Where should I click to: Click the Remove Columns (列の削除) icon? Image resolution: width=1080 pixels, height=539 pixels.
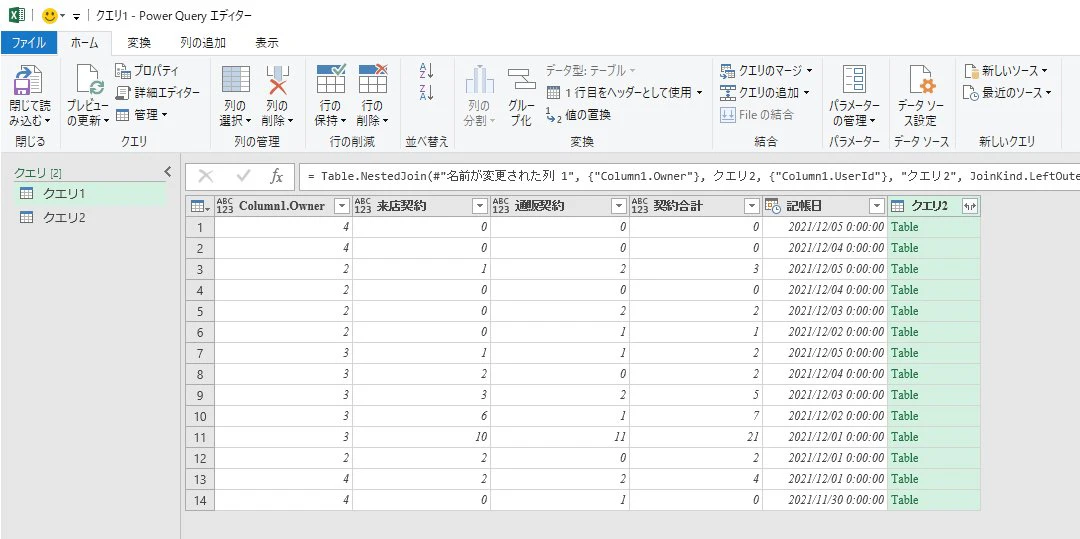(278, 80)
